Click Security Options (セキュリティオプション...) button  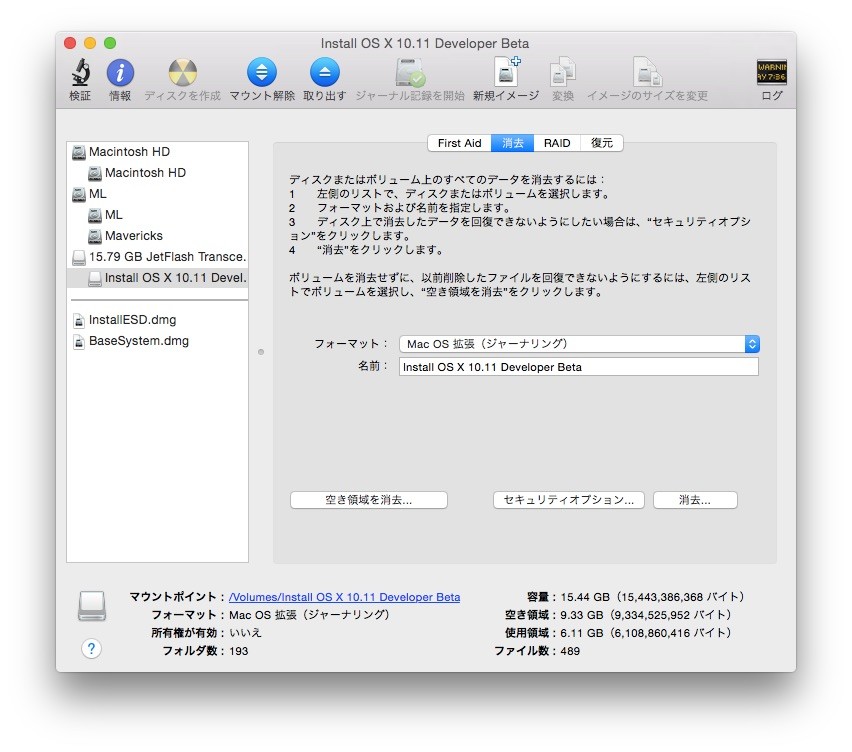pos(568,500)
